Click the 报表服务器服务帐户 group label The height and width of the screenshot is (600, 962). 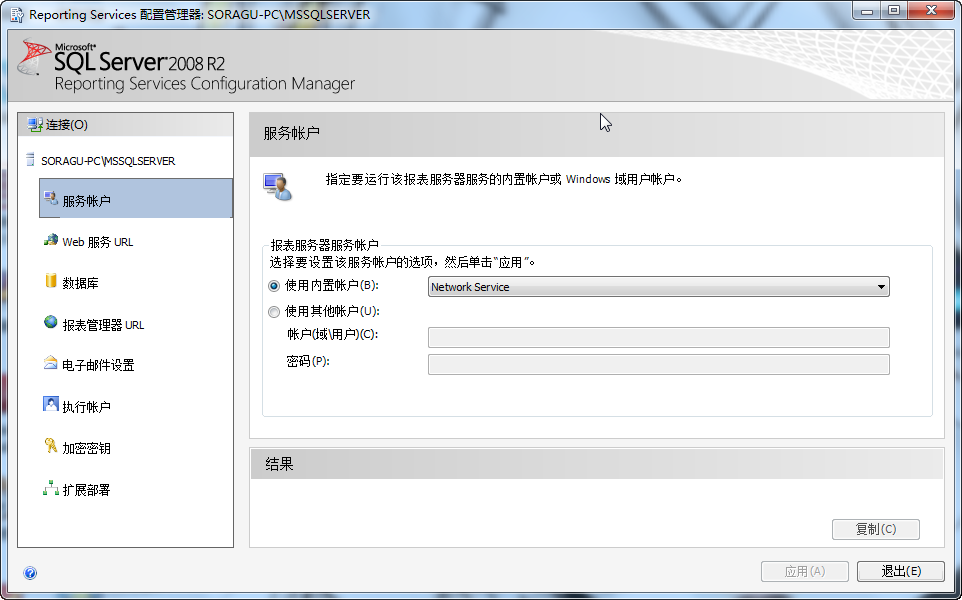pos(324,245)
